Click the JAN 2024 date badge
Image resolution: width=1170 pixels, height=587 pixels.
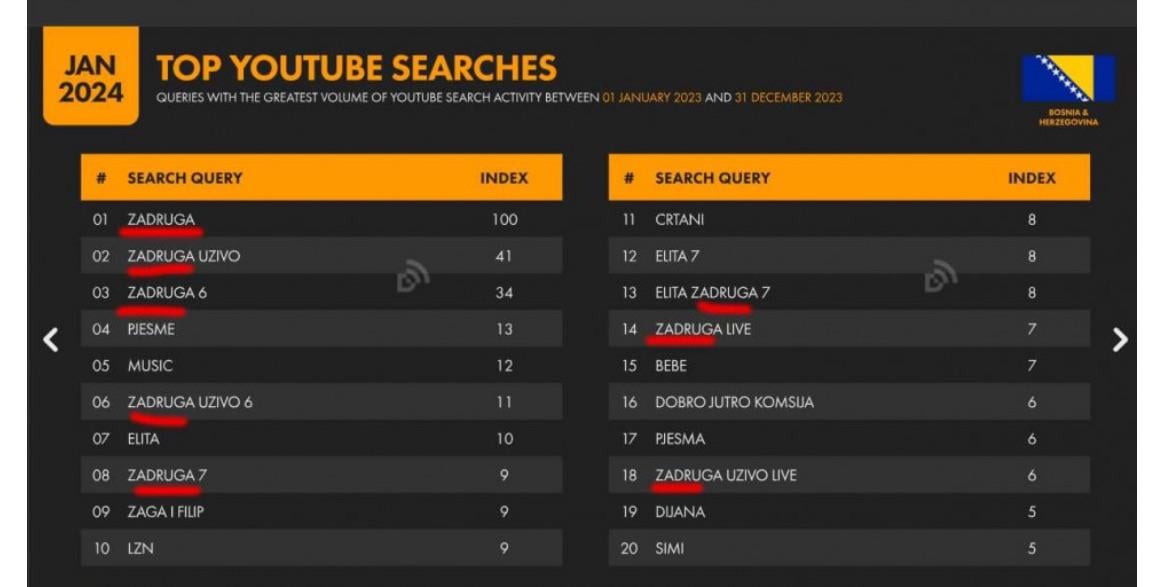(x=91, y=76)
